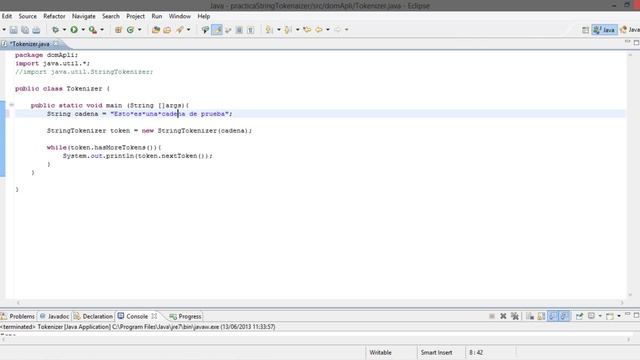Click the Save All toolbar icon
The height and width of the screenshot is (360, 640).
pyautogui.click(x=25, y=30)
